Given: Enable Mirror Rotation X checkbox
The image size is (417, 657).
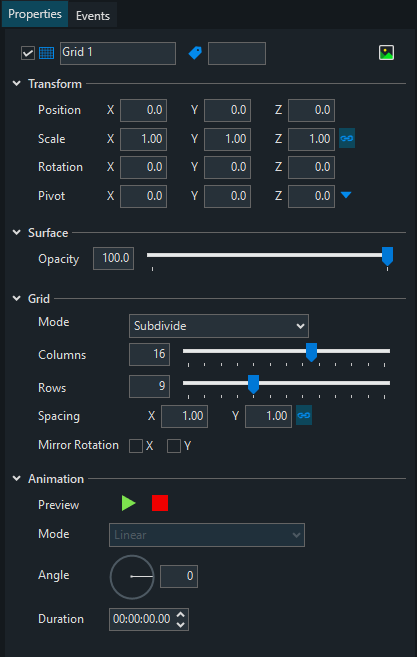Looking at the screenshot, I should pos(136,446).
